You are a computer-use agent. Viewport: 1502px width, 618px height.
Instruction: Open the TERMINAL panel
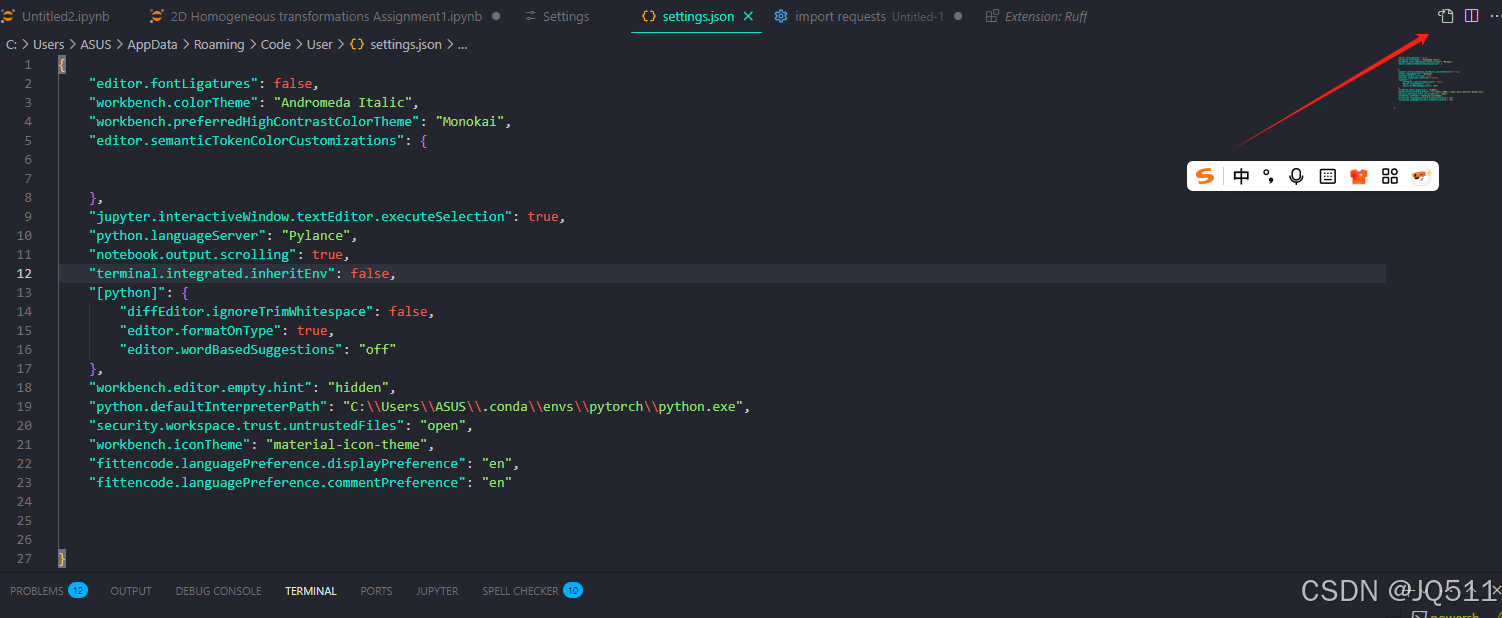coord(310,591)
